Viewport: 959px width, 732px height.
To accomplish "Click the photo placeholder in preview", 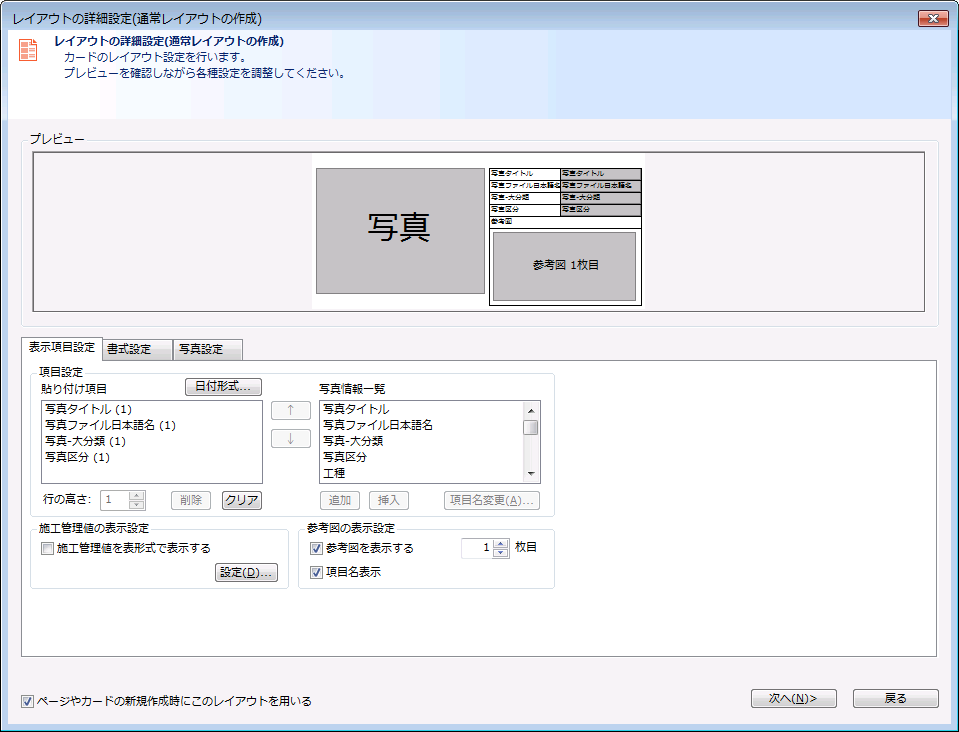I will pos(399,230).
